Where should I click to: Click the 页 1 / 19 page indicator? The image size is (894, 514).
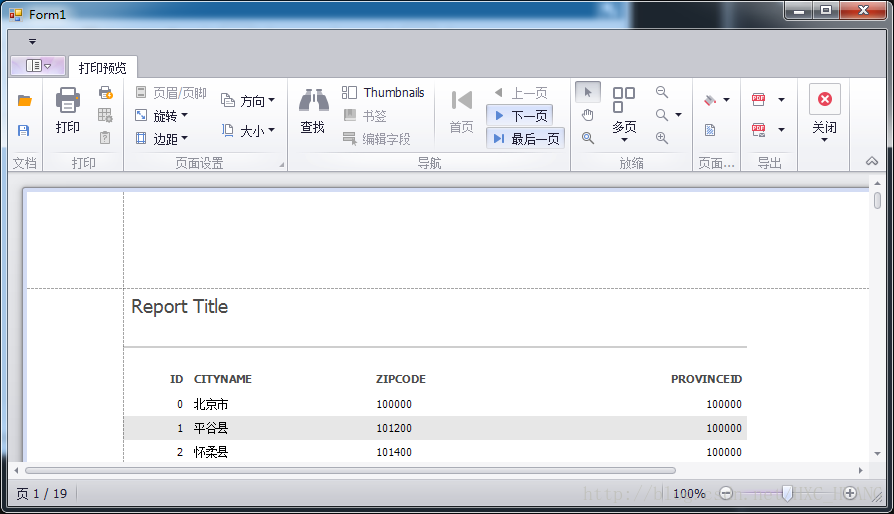(x=42, y=493)
